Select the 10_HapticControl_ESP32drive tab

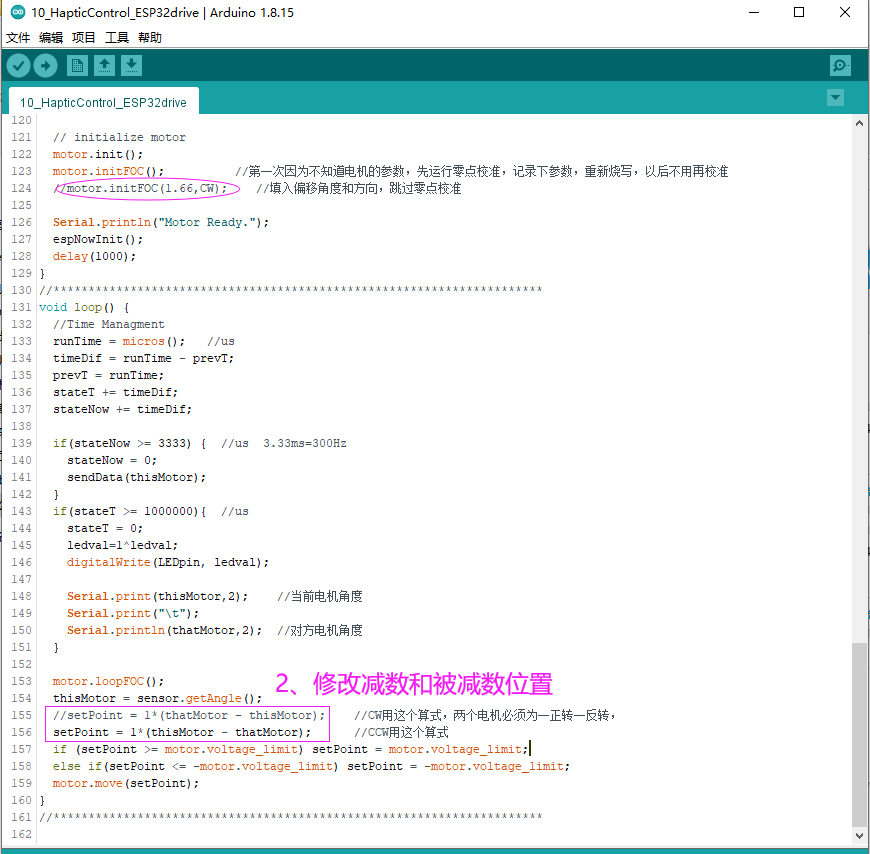click(x=103, y=101)
